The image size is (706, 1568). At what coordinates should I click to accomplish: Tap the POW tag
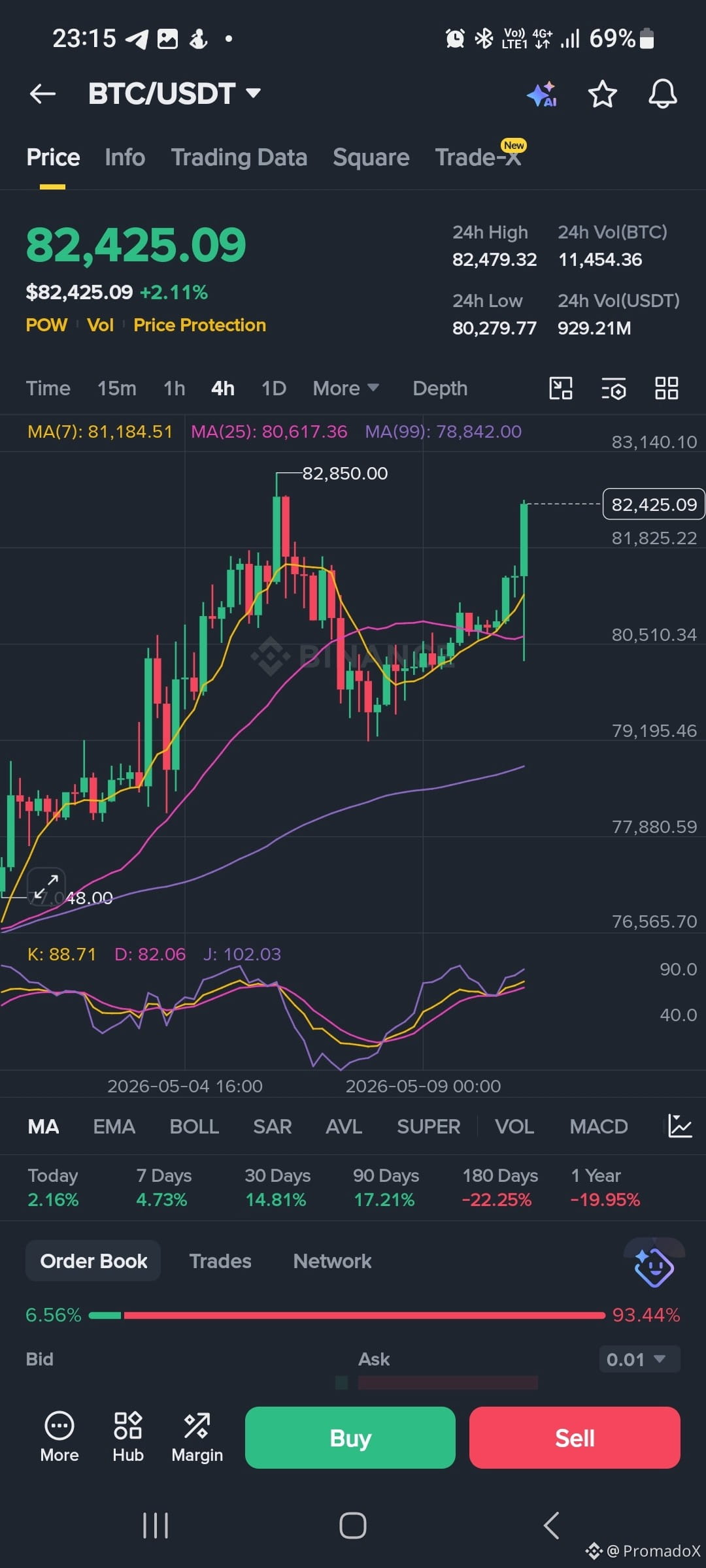(46, 325)
